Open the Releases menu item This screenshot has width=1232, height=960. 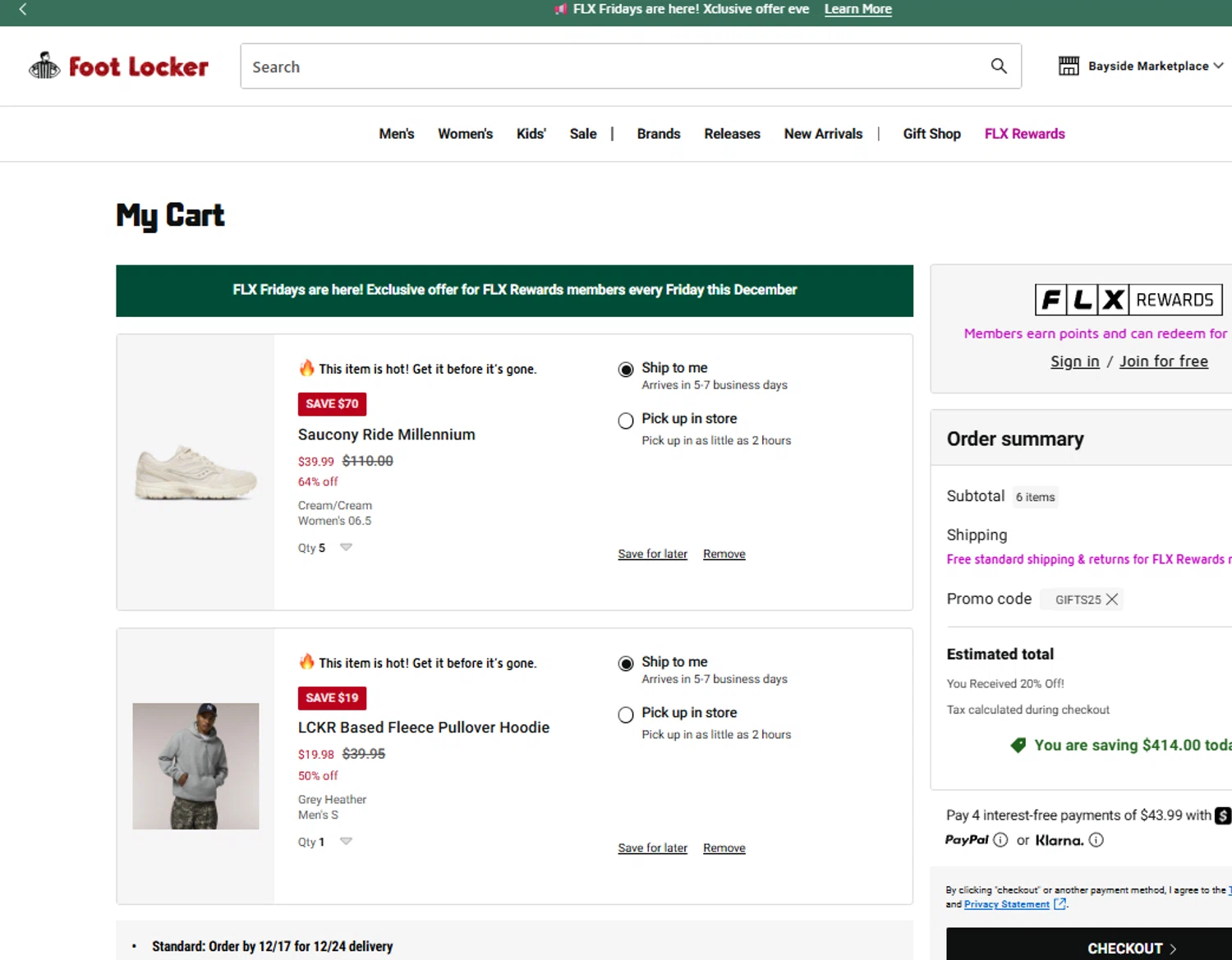(x=732, y=134)
